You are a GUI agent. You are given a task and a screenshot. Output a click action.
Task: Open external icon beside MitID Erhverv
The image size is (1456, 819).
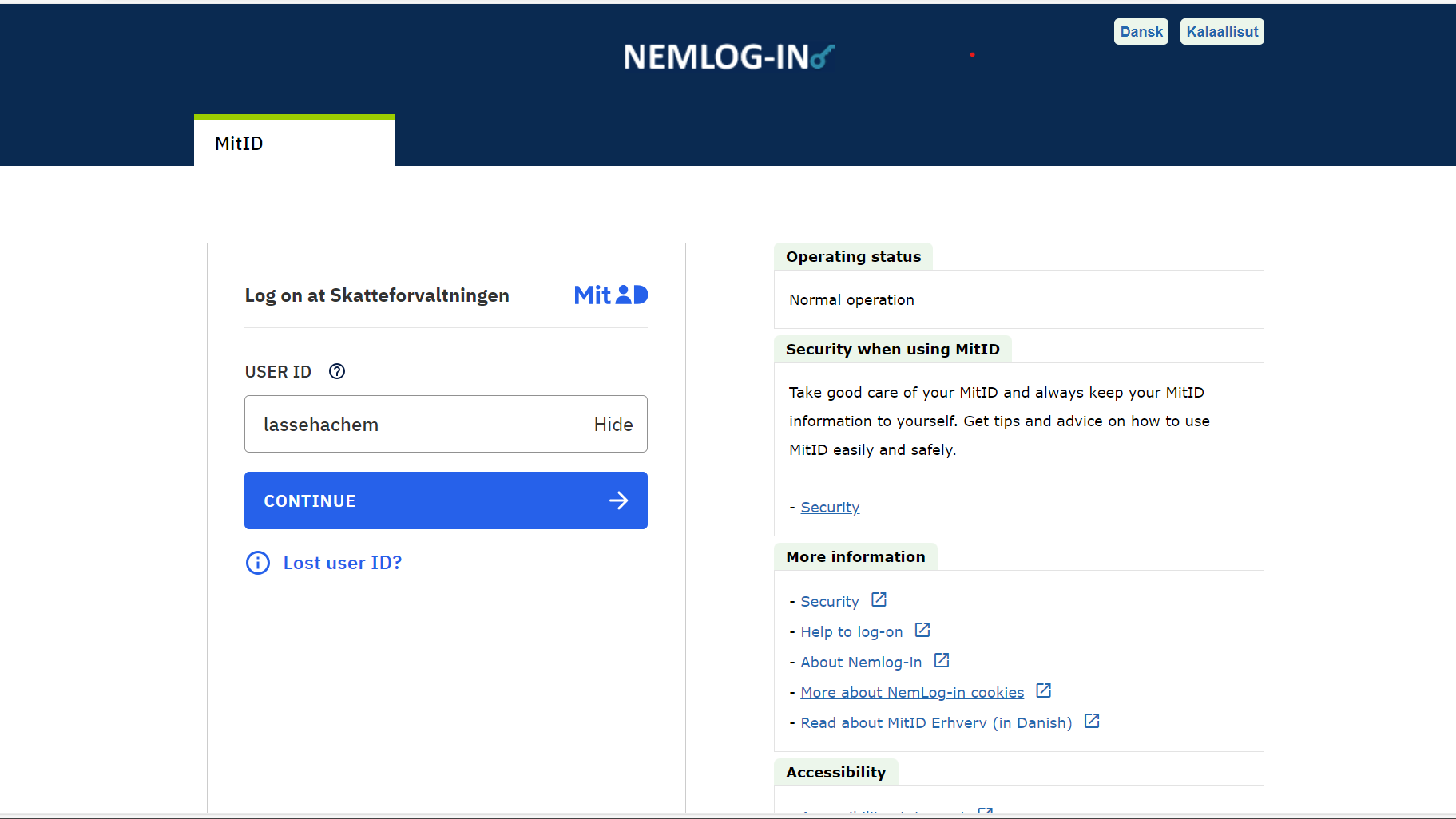click(x=1092, y=721)
